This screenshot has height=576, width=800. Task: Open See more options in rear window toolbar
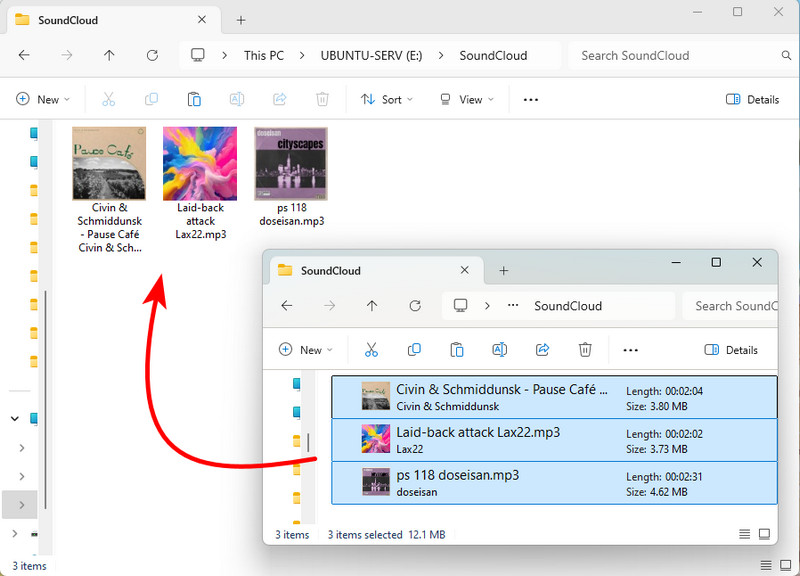pos(531,99)
